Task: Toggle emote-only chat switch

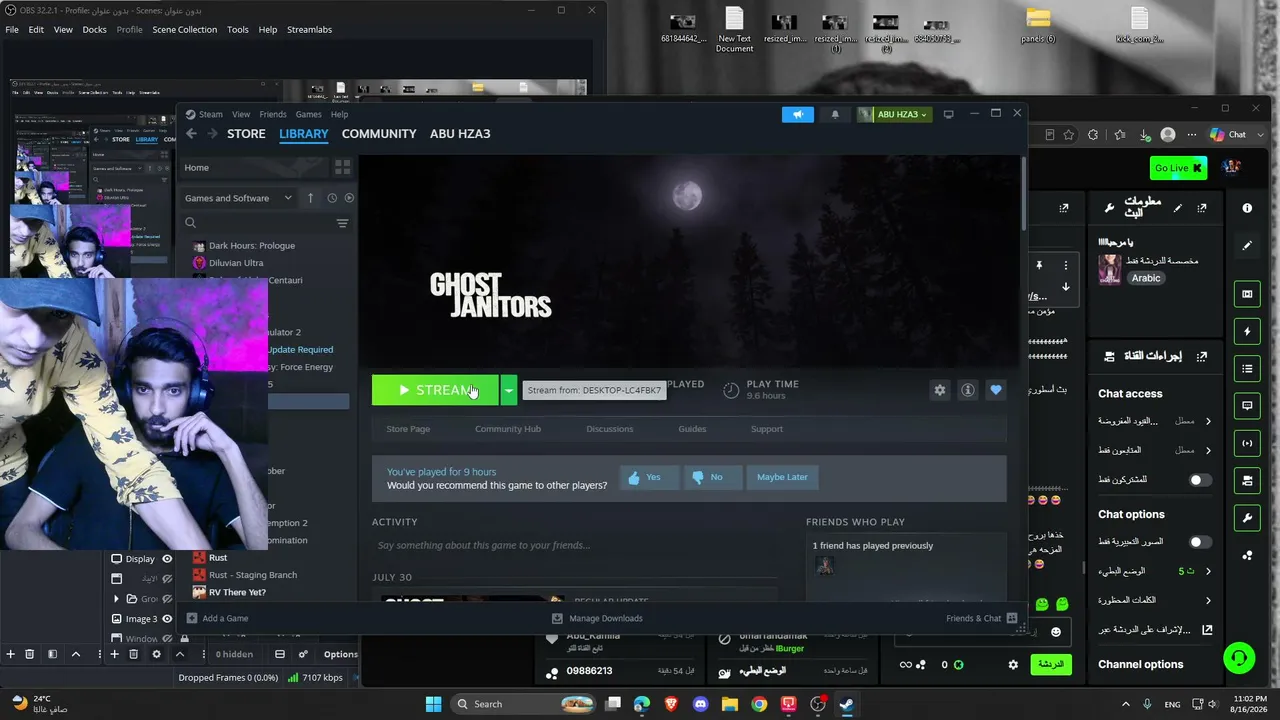Action: pos(1200,542)
